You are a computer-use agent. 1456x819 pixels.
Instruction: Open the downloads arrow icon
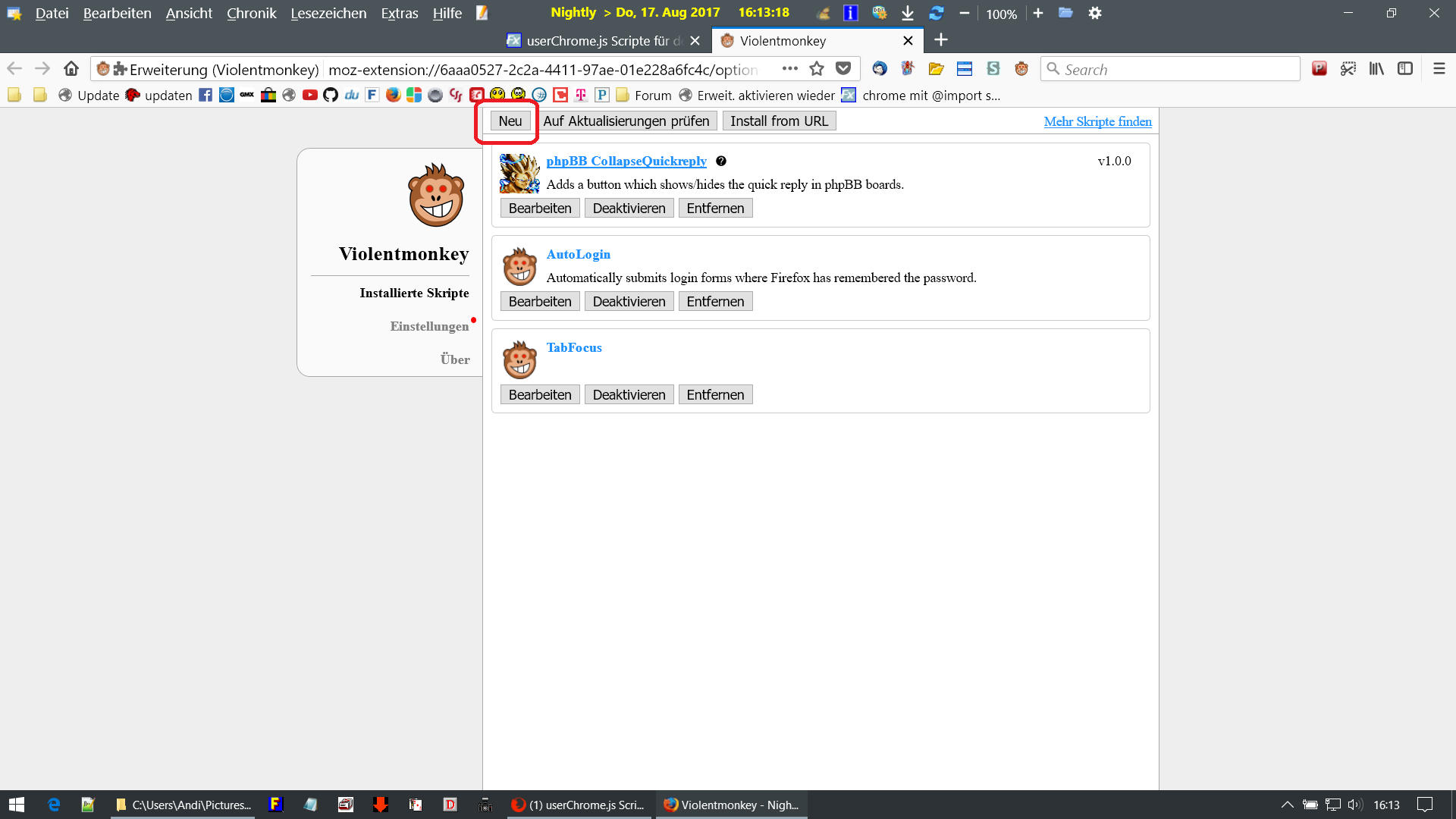click(908, 13)
